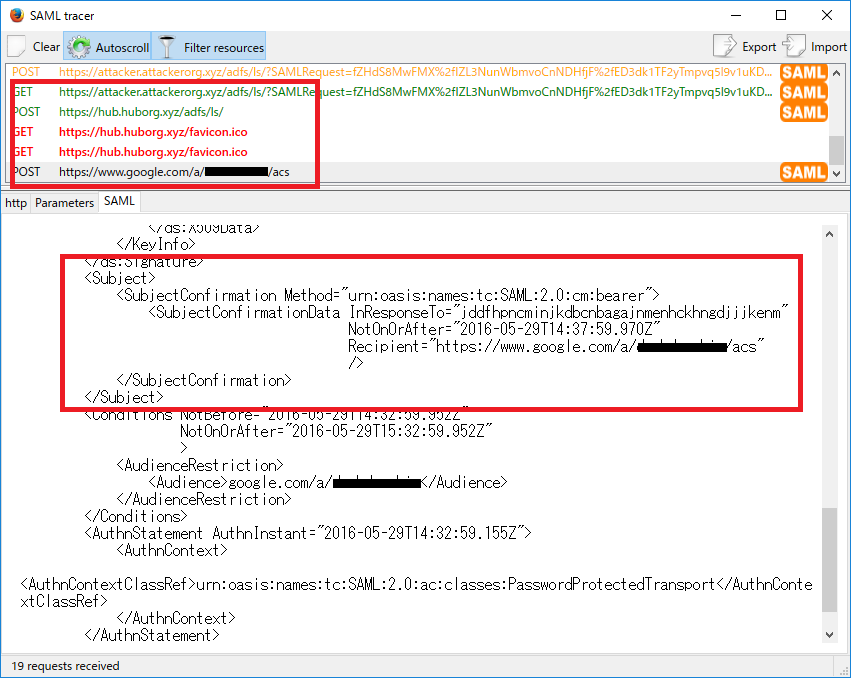Click the window resize grip corner
The image size is (851, 678).
[843, 670]
